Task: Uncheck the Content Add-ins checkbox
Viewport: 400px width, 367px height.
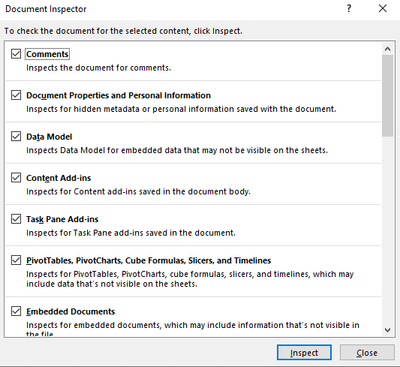Action: [16, 178]
